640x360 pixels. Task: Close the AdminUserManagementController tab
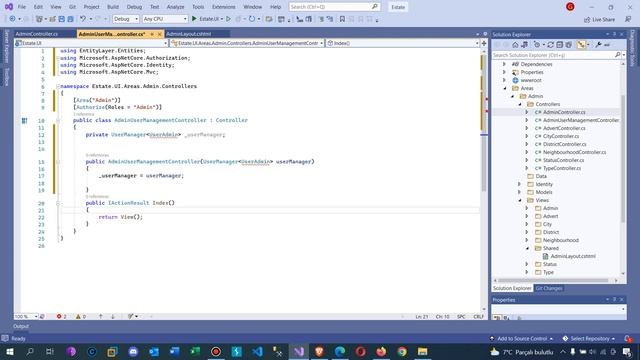pos(160,34)
